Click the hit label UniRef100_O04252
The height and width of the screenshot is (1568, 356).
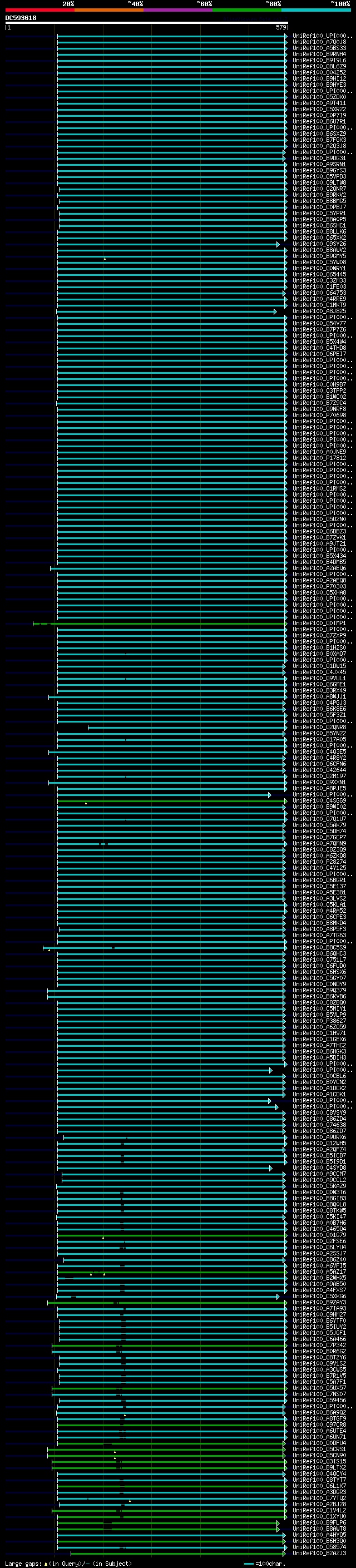[319, 72]
